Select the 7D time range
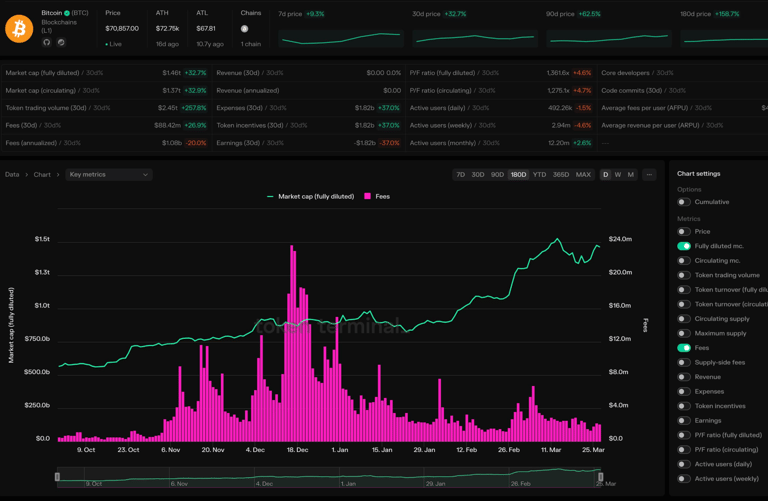 point(460,174)
